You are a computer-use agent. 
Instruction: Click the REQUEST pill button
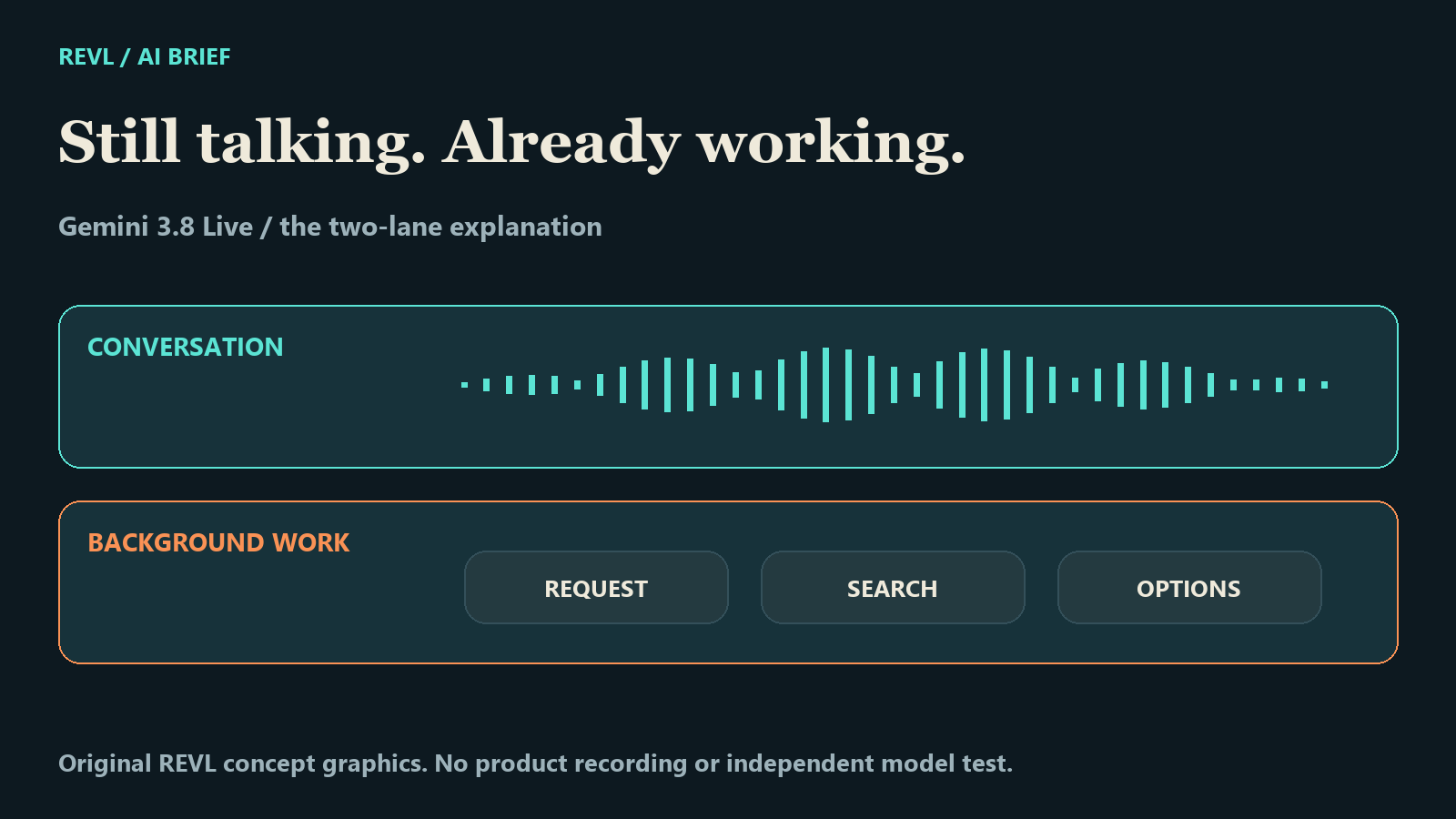click(x=596, y=588)
